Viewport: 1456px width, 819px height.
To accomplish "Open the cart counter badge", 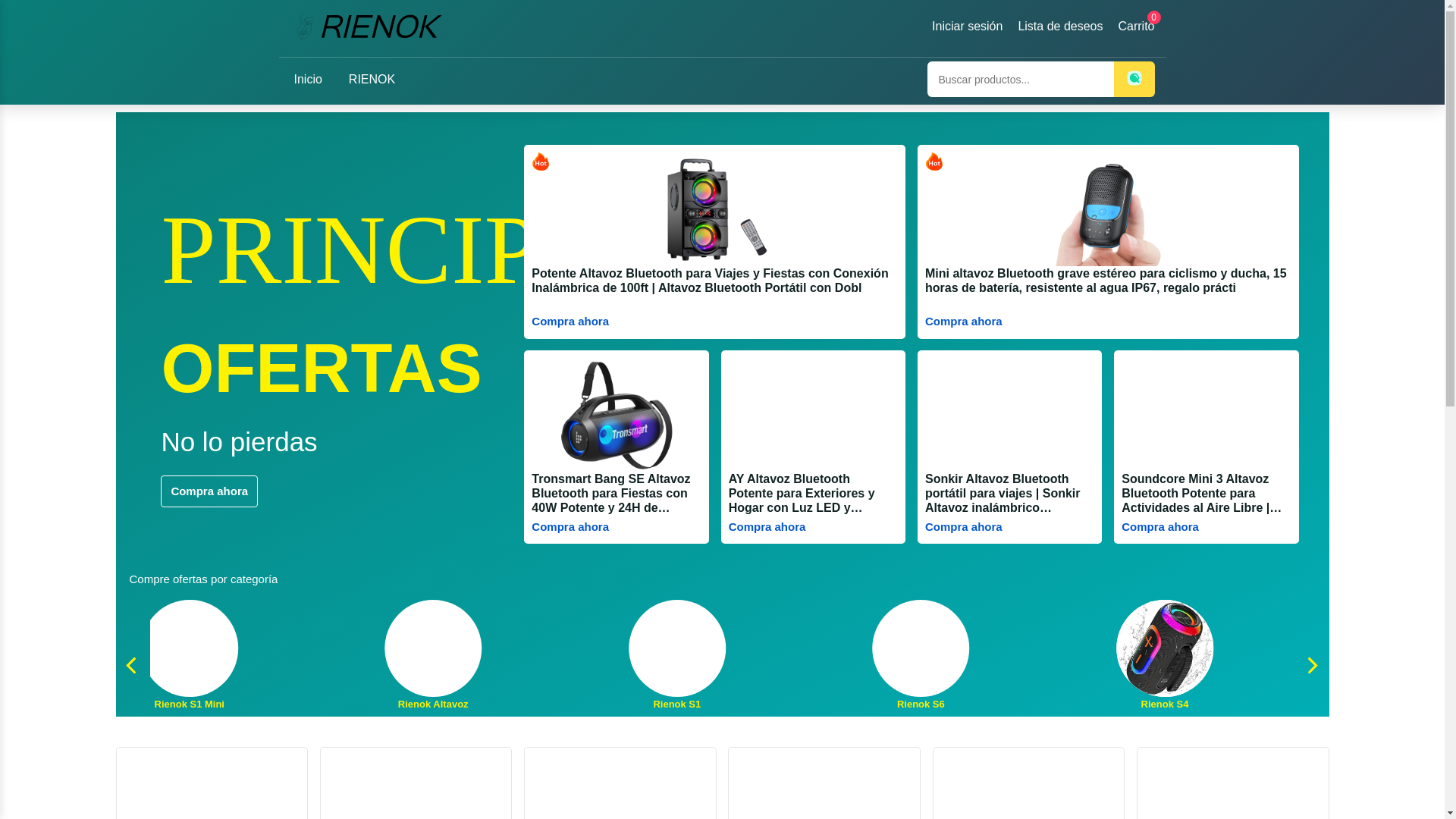I will tap(1153, 17).
